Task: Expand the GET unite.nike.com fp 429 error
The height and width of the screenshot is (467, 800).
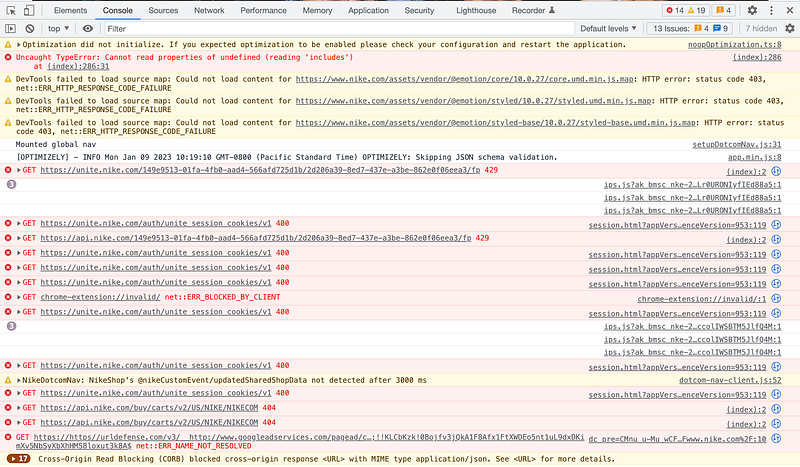Action: (19, 170)
